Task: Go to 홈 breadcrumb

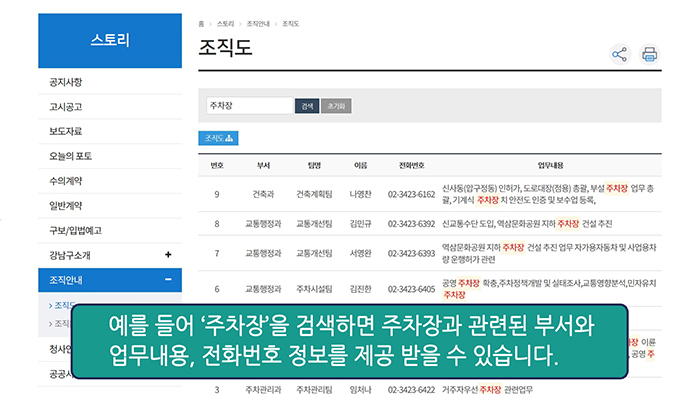Action: (201, 24)
